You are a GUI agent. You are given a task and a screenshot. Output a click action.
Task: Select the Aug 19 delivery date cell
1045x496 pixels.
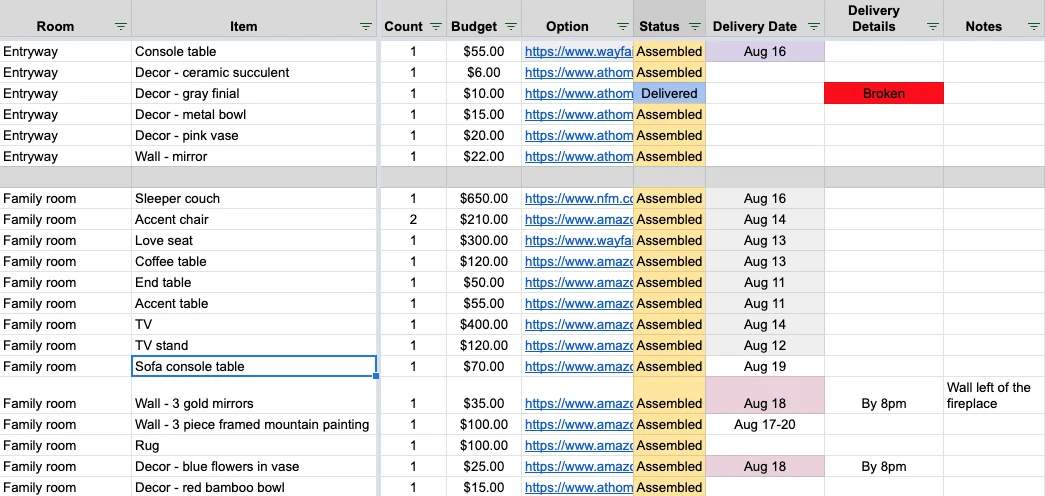(764, 367)
